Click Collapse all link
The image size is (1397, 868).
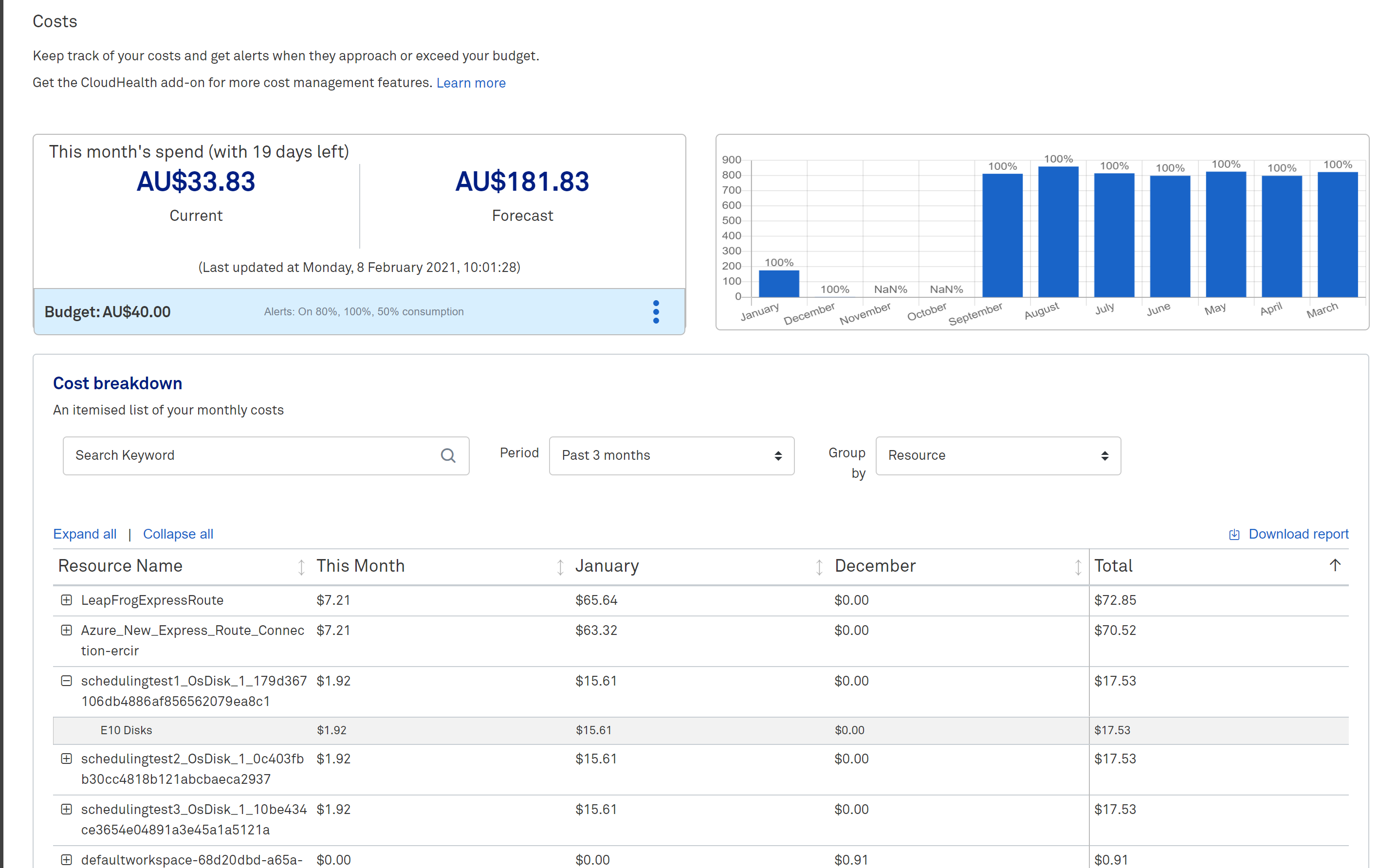[x=178, y=534]
